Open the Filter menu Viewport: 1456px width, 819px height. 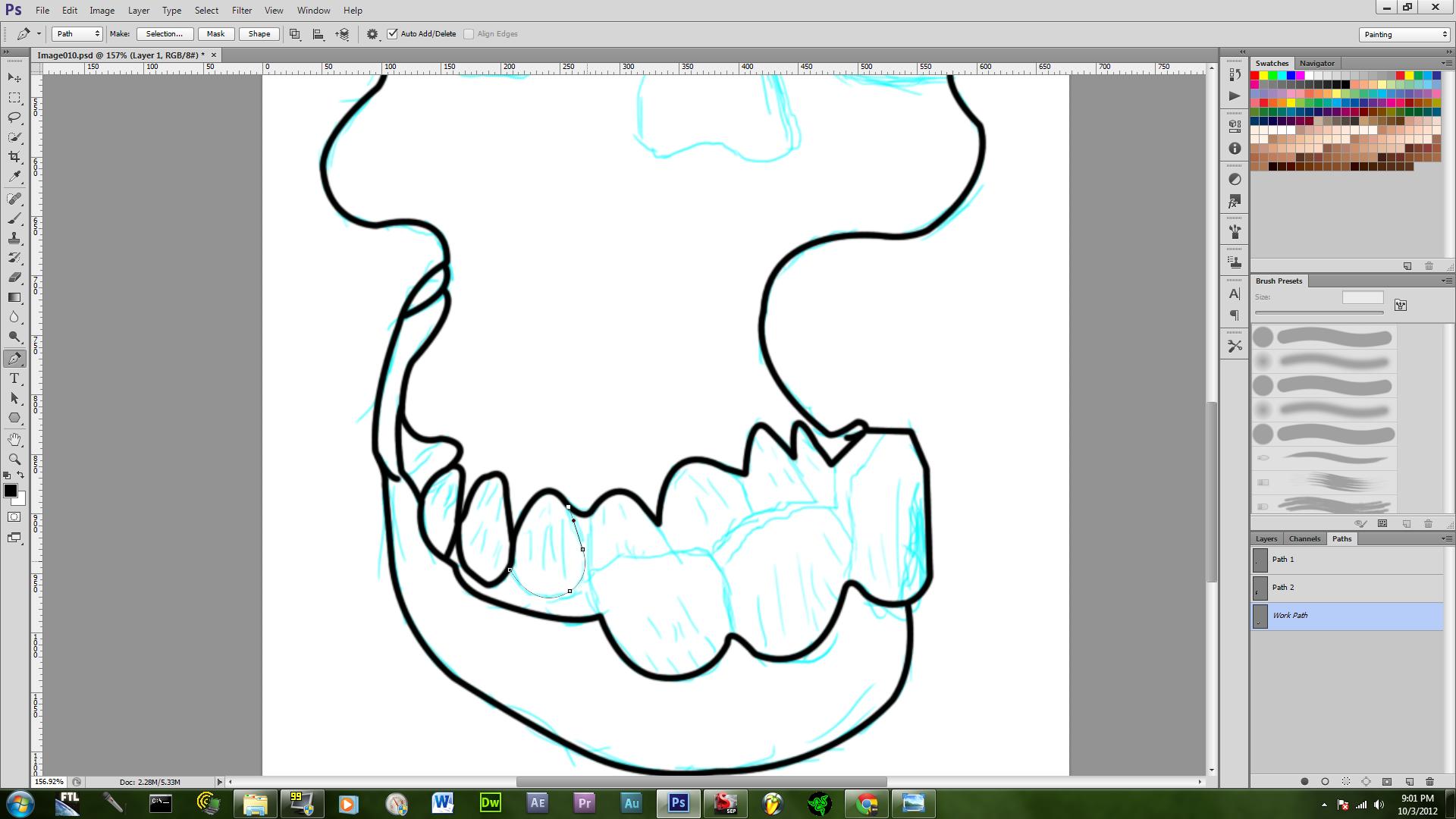point(242,11)
